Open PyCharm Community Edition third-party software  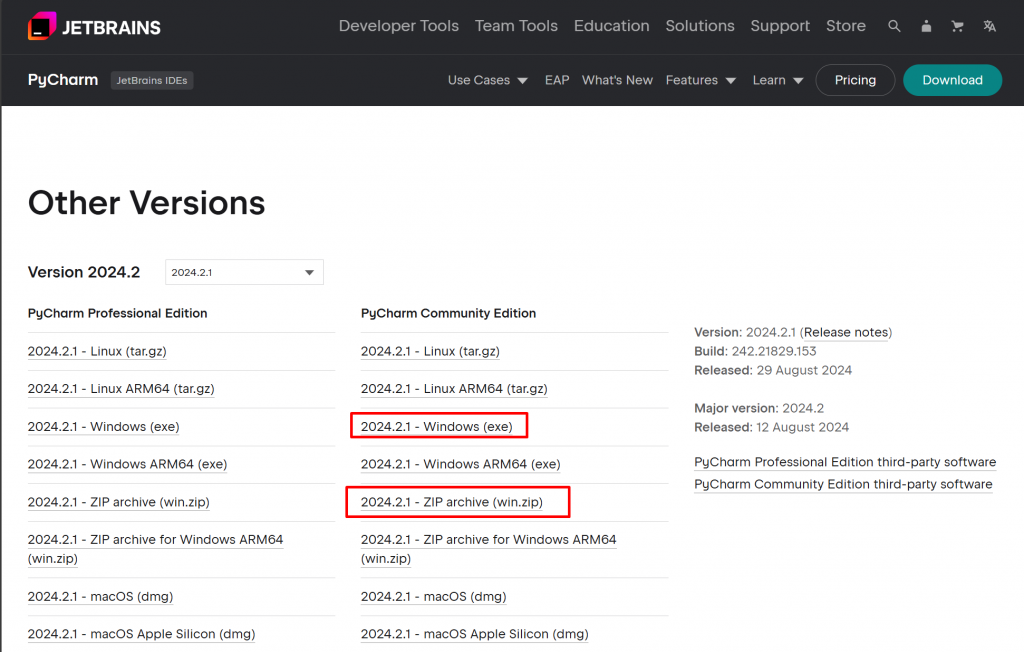pyautogui.click(x=843, y=484)
